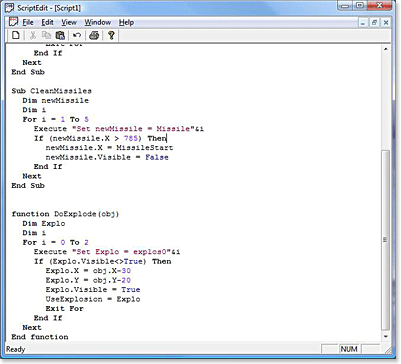This screenshot has height=364, width=401.
Task: Click 'function DoExplode(obj)' line
Action: 65,214
